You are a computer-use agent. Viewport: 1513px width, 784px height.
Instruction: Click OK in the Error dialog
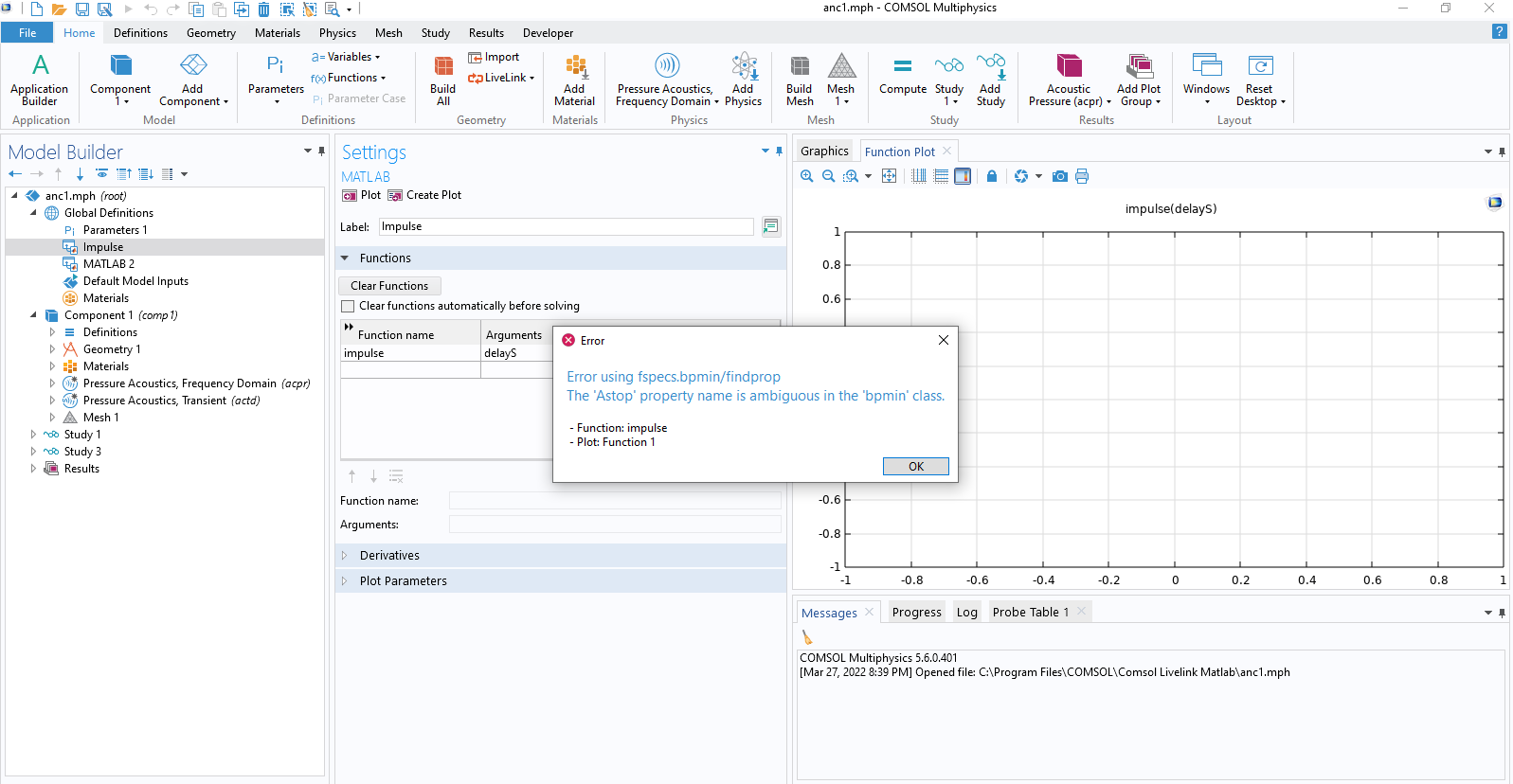click(915, 466)
